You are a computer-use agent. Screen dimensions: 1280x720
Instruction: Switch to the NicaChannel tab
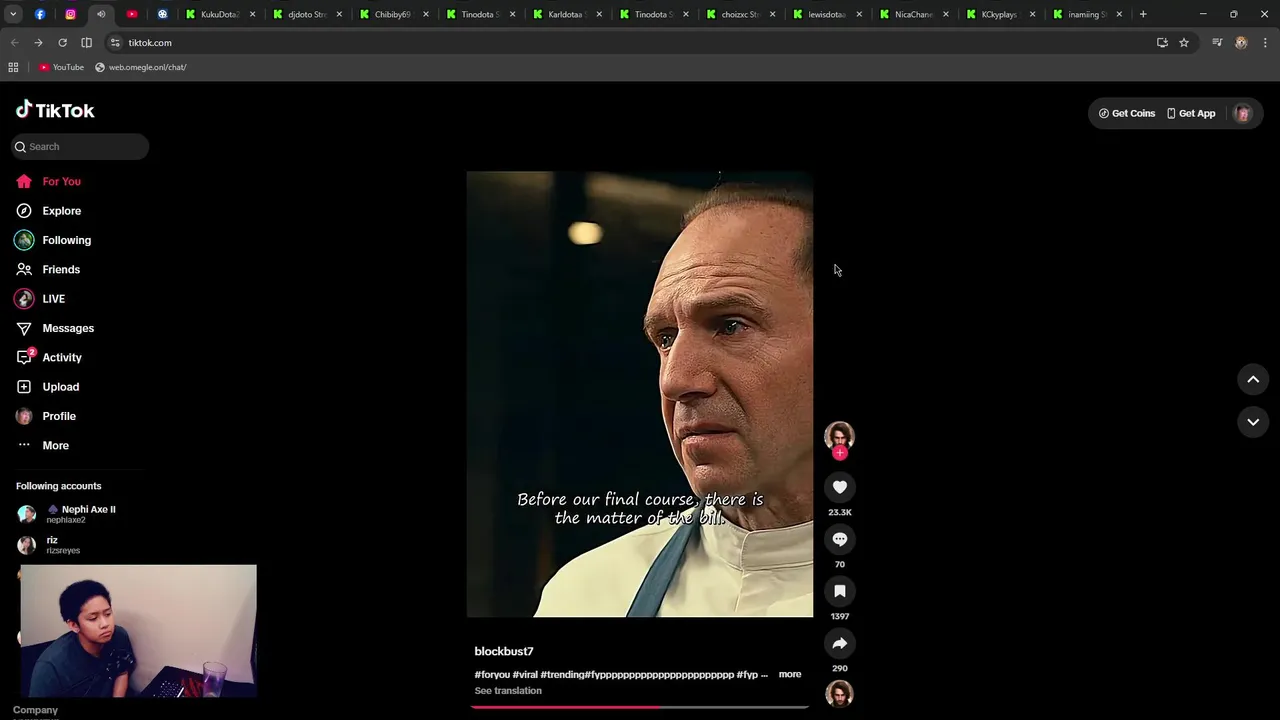pos(913,14)
